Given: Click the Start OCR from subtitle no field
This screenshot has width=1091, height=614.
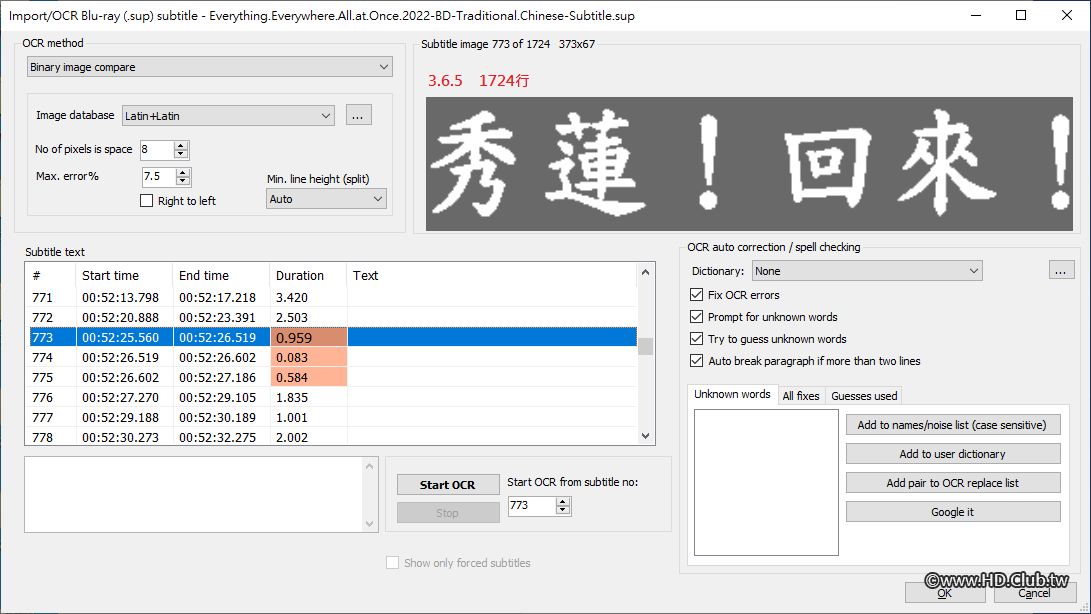Looking at the screenshot, I should pyautogui.click(x=532, y=505).
